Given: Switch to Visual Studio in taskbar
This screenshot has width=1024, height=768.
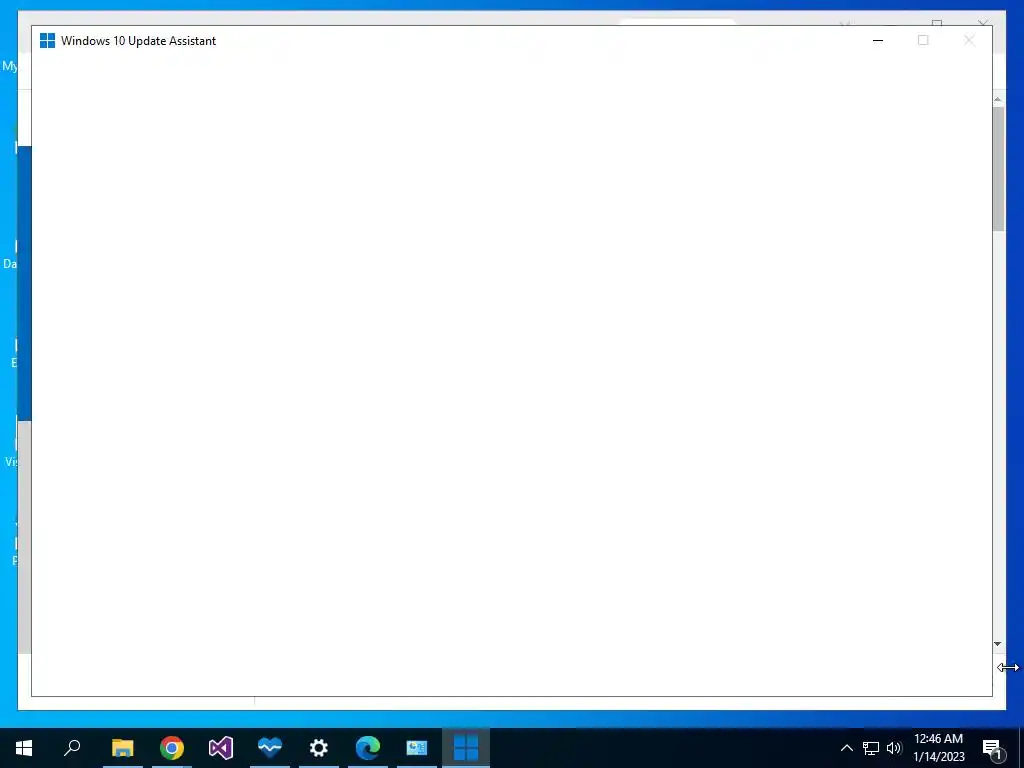Looking at the screenshot, I should (221, 748).
